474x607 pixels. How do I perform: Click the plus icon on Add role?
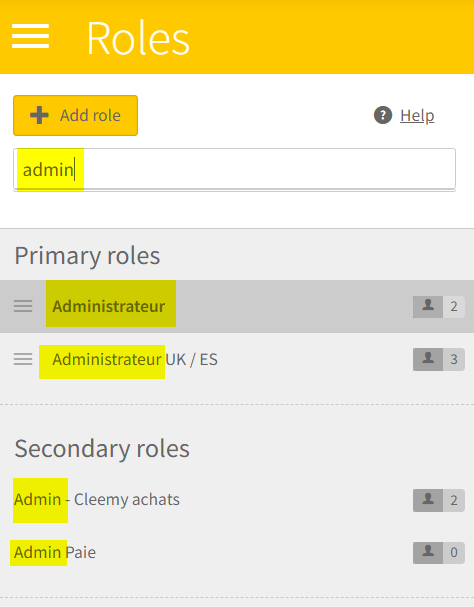[x=39, y=115]
